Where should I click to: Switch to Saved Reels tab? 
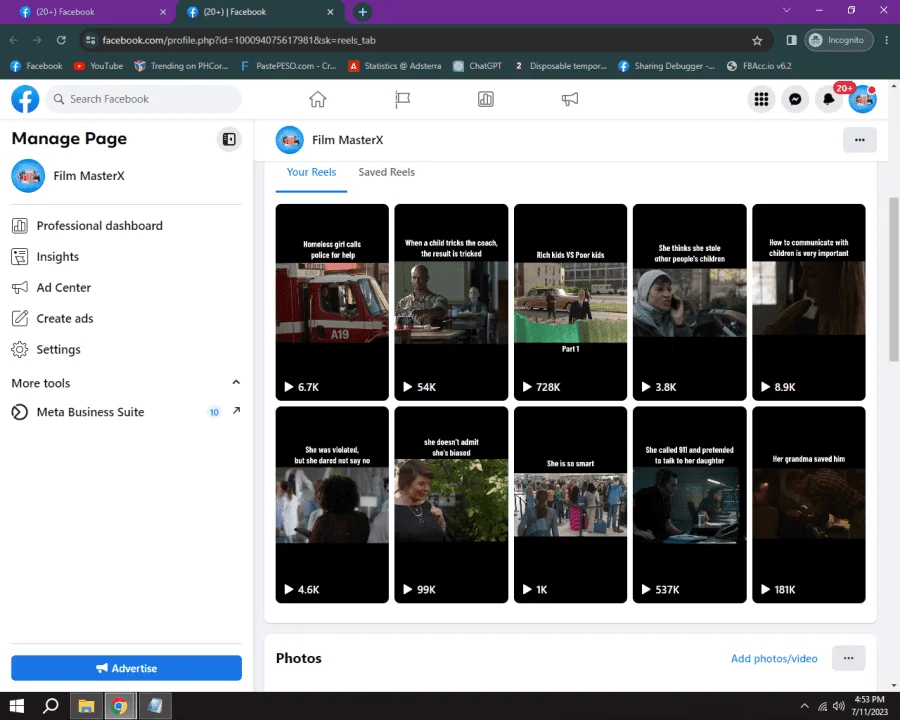point(386,172)
